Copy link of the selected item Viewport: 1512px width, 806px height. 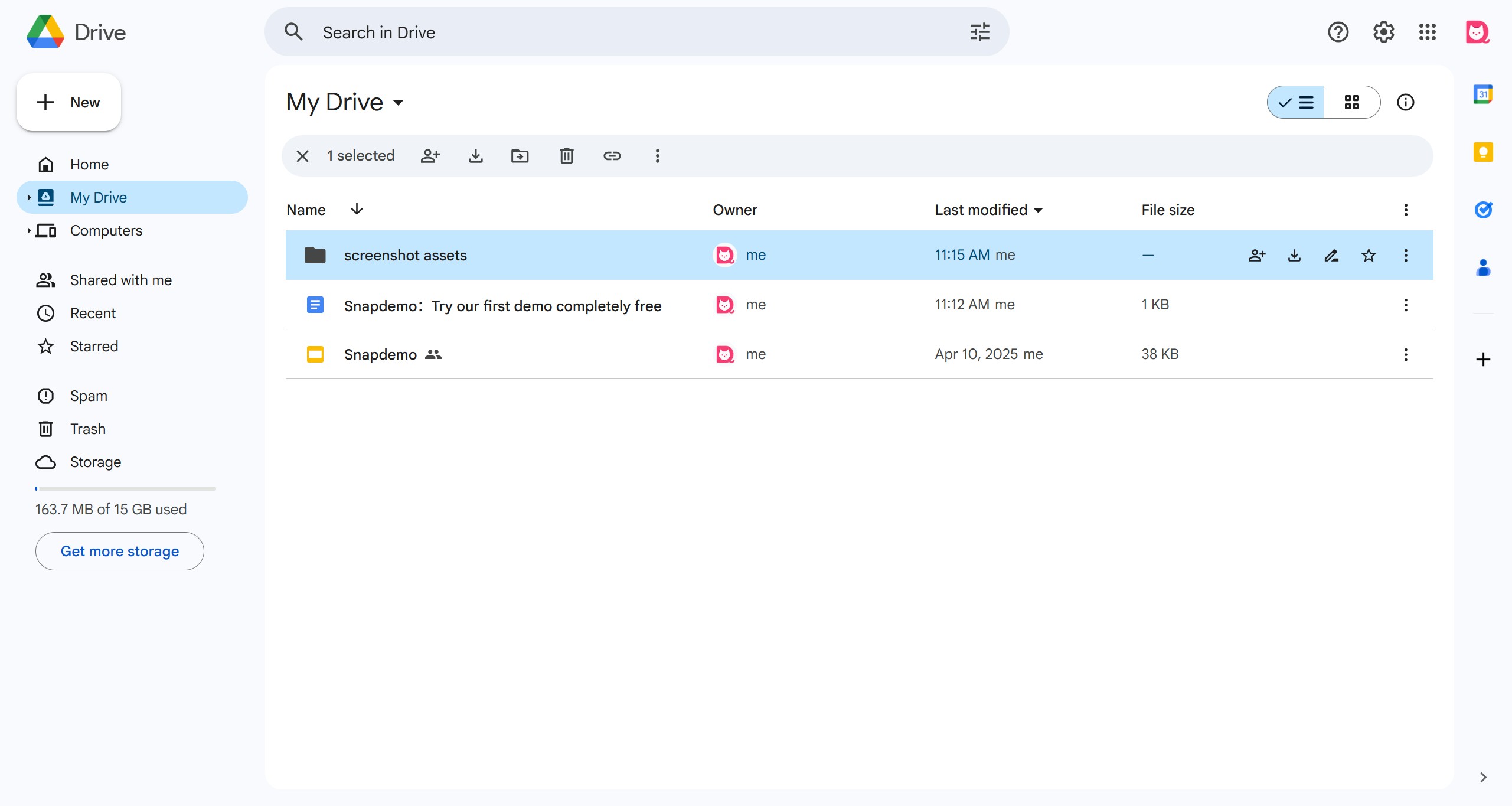pos(612,156)
